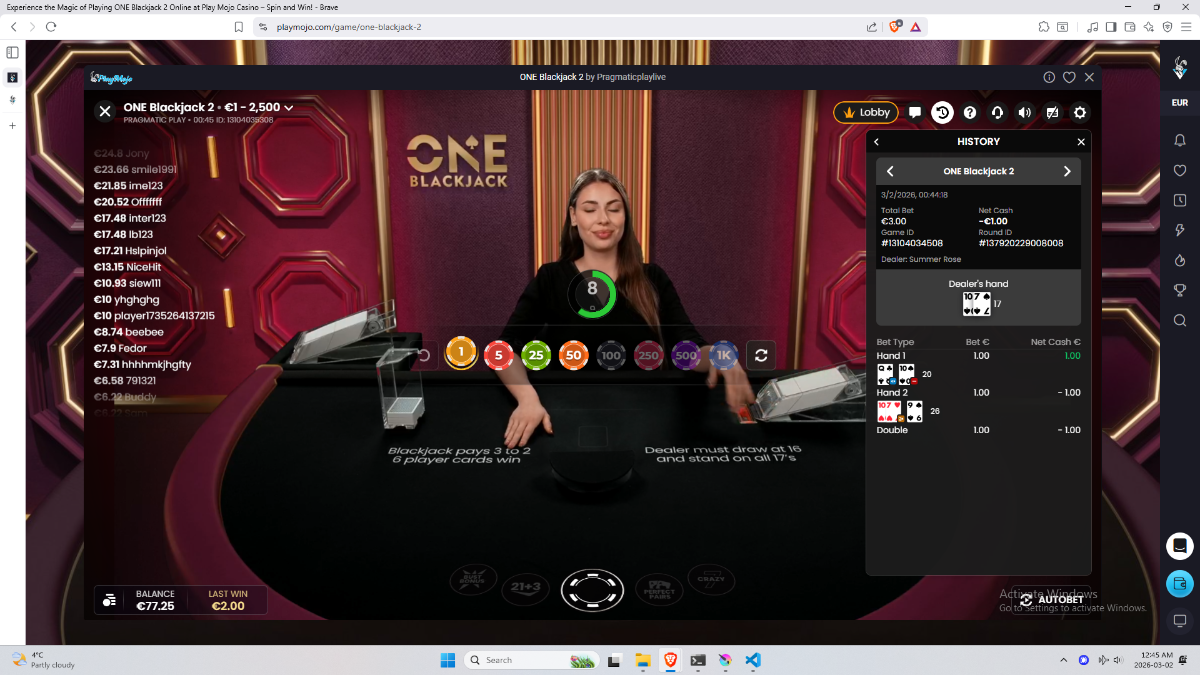Click the repeat bet icon beside chips
The height and width of the screenshot is (675, 1200).
(x=761, y=355)
